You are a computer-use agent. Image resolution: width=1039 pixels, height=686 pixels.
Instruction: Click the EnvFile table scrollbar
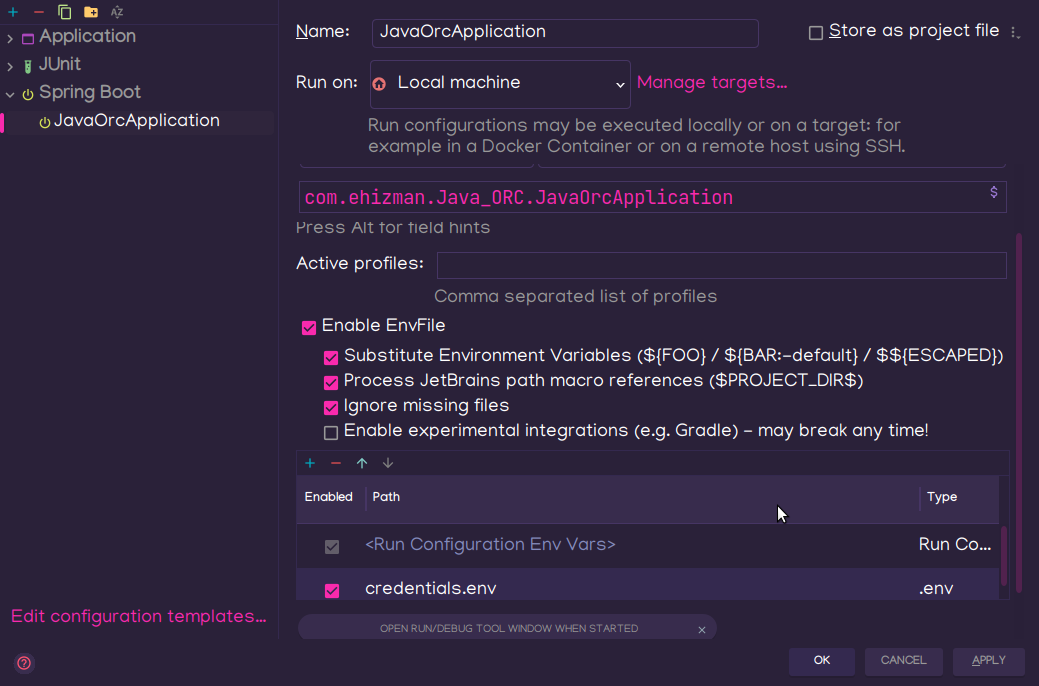pyautogui.click(x=1004, y=555)
